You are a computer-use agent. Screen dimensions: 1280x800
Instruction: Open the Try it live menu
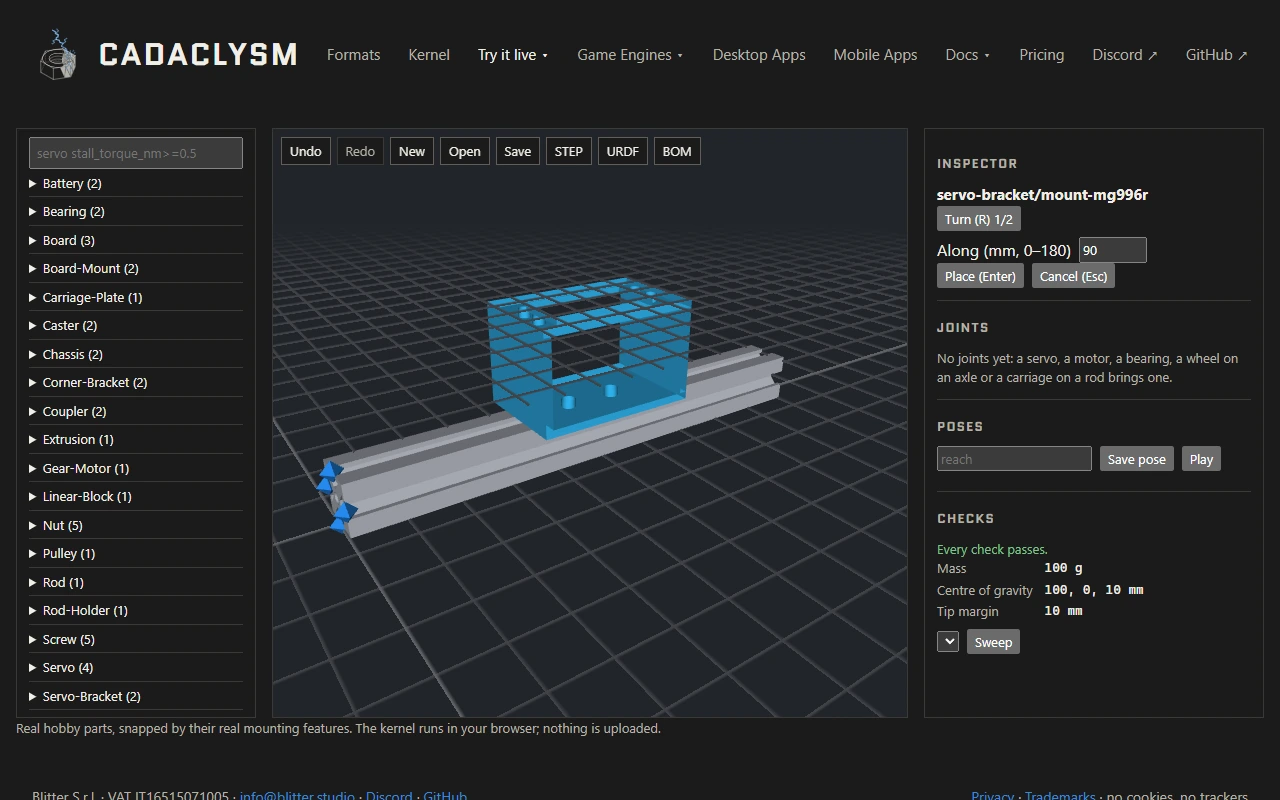513,55
